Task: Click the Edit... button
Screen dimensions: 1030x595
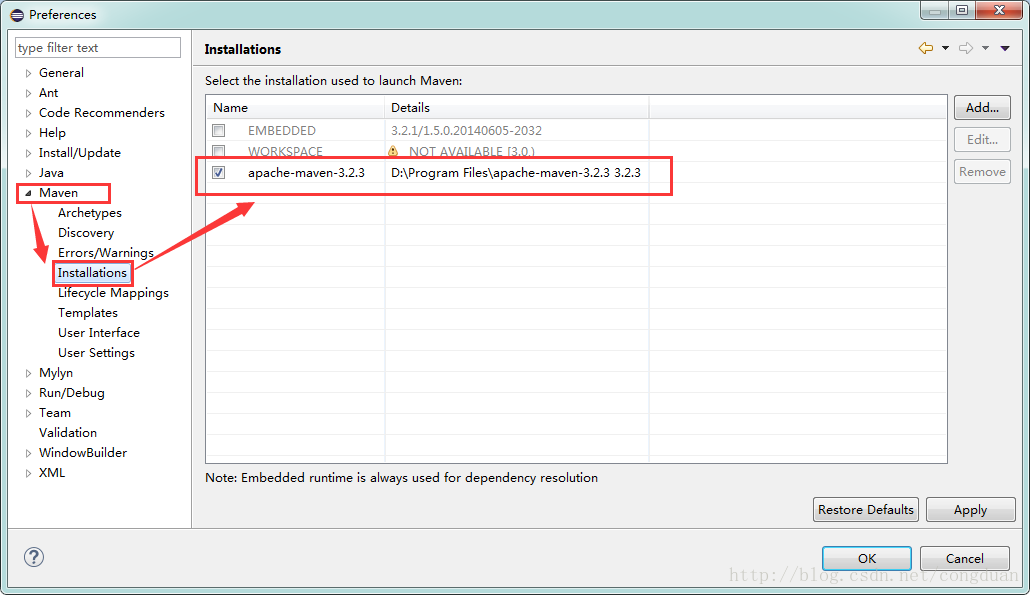Action: pos(982,139)
